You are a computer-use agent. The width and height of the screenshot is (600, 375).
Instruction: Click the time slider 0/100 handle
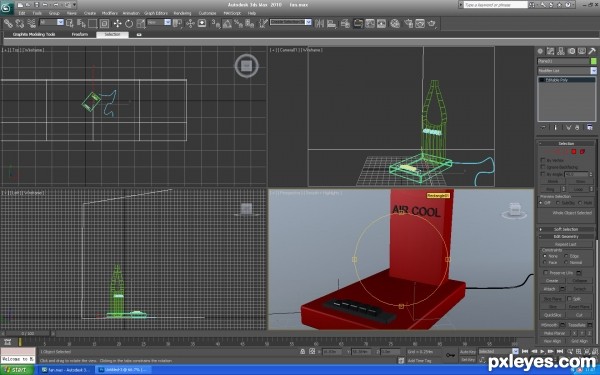[28, 334]
